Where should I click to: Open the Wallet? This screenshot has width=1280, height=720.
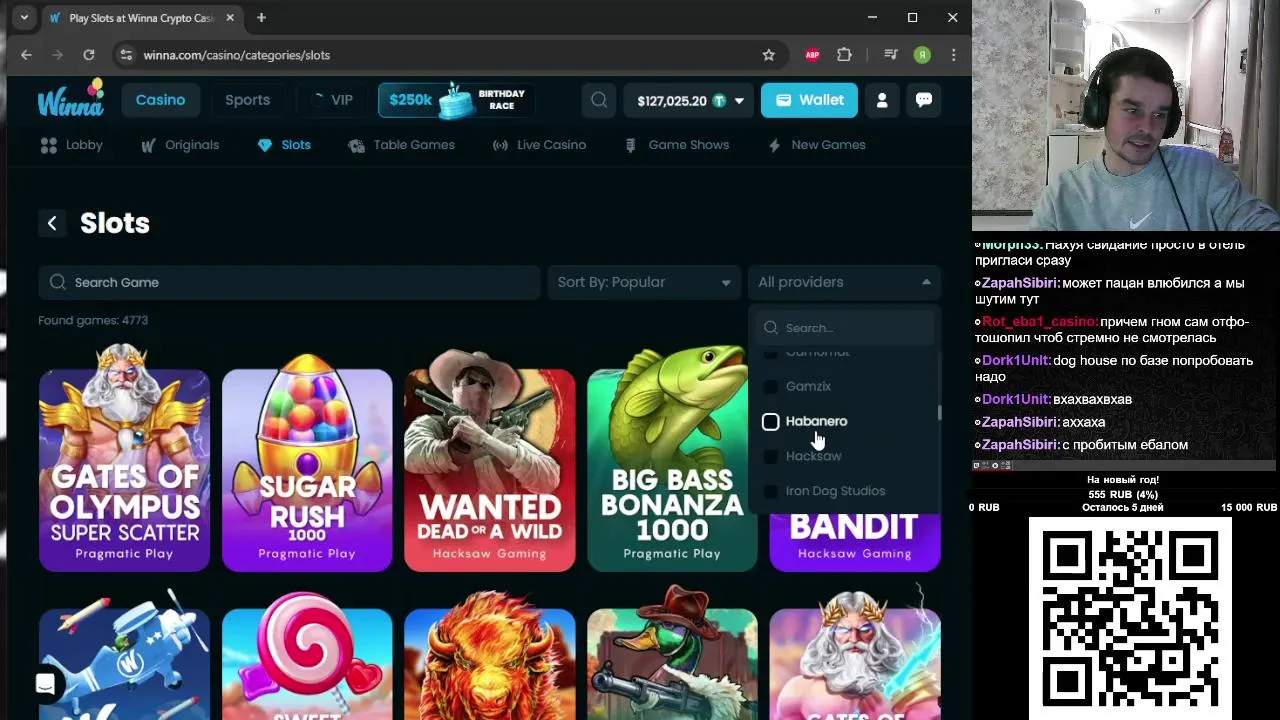coord(809,100)
